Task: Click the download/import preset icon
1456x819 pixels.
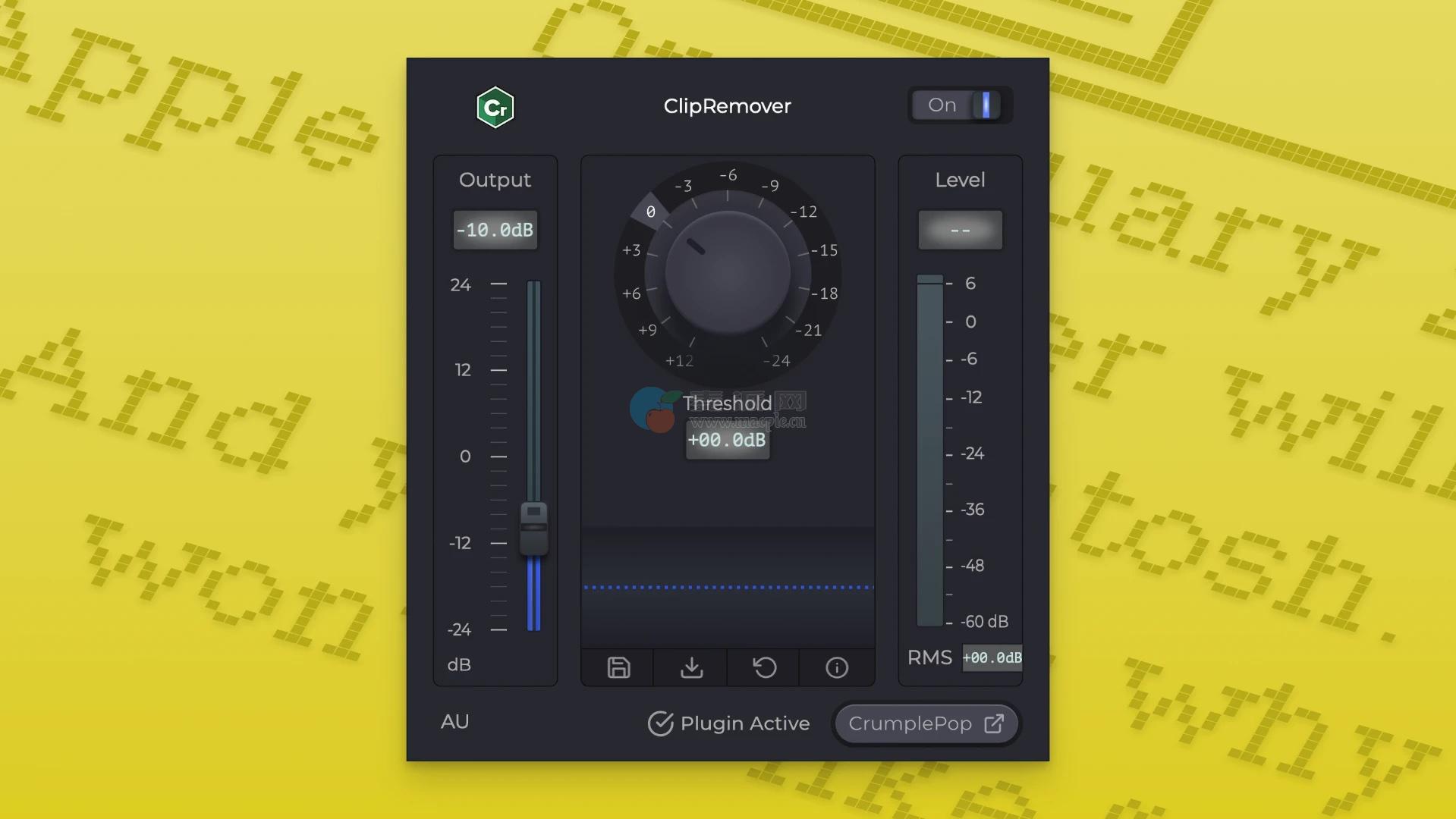Action: pos(691,667)
